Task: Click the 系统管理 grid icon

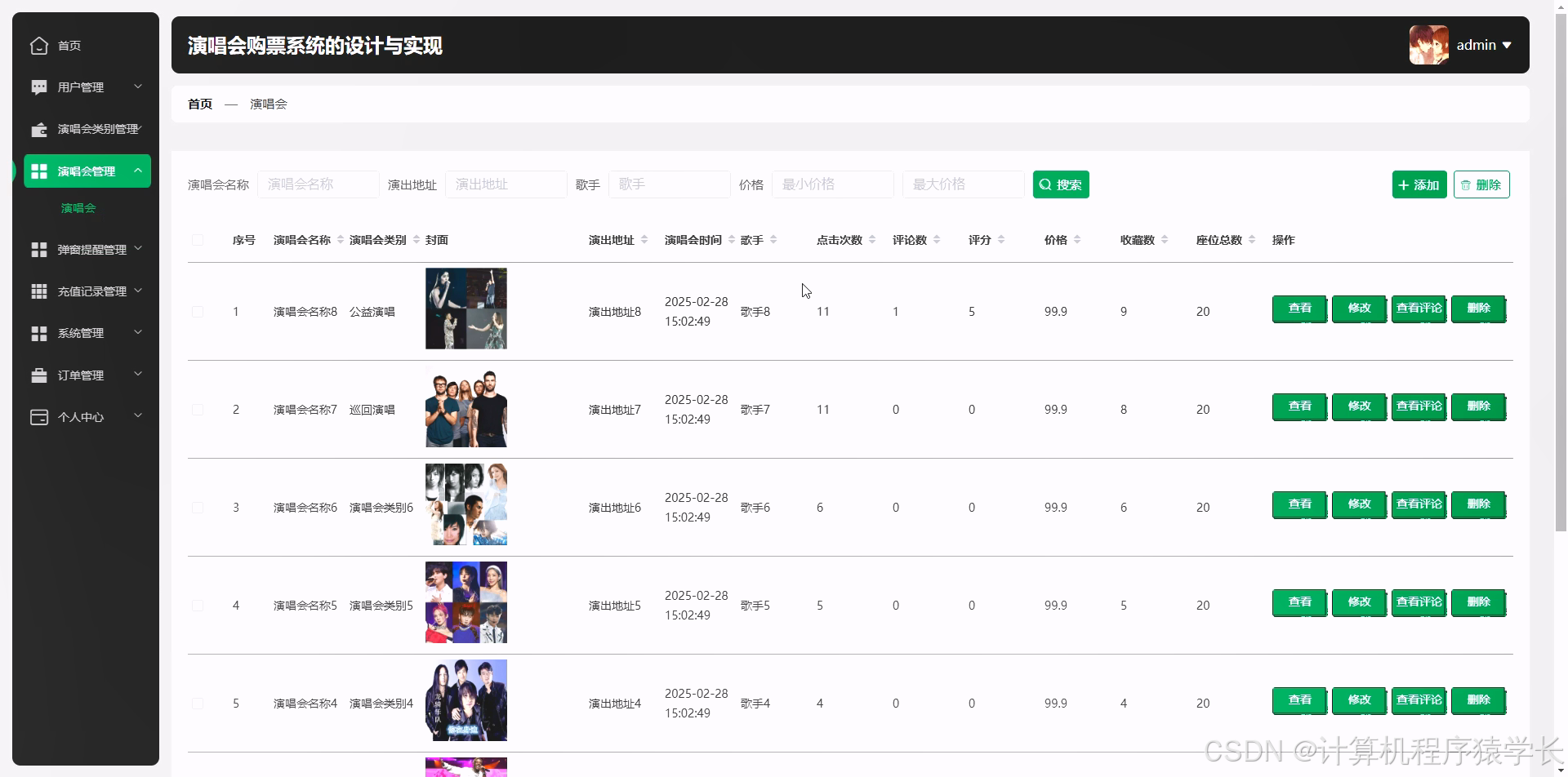Action: (x=39, y=333)
